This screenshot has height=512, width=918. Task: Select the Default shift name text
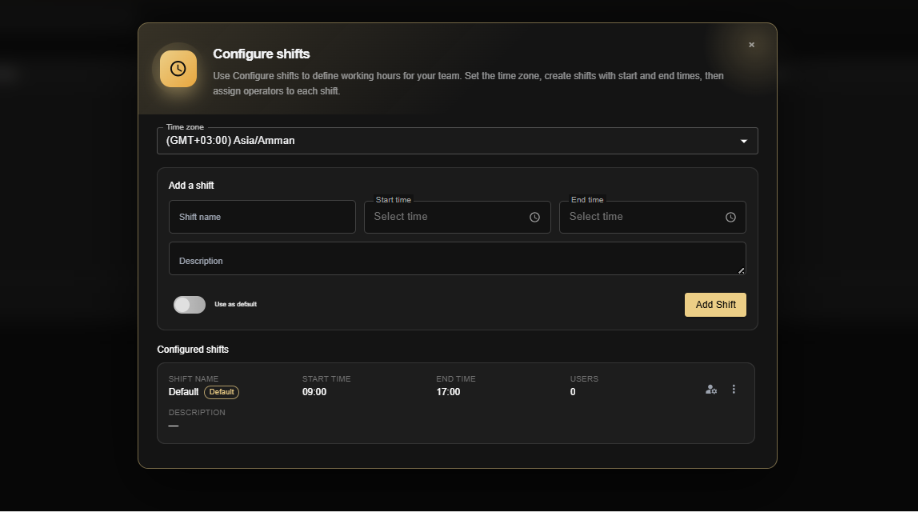[x=183, y=392]
